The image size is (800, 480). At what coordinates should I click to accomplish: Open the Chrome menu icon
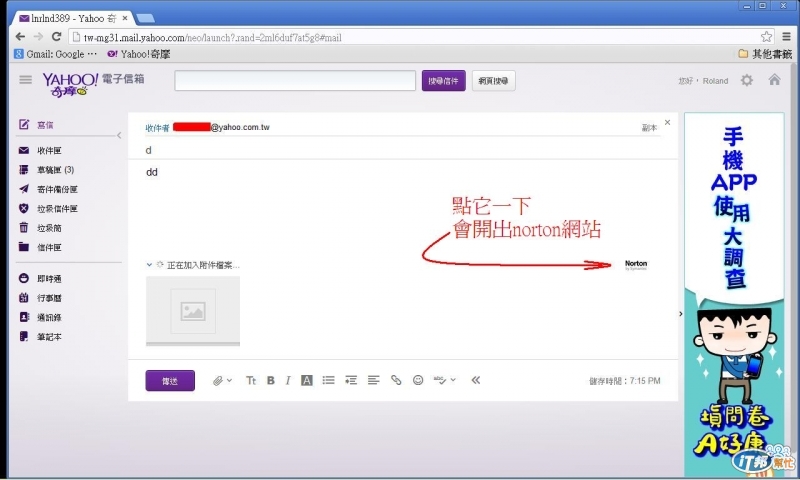click(786, 37)
